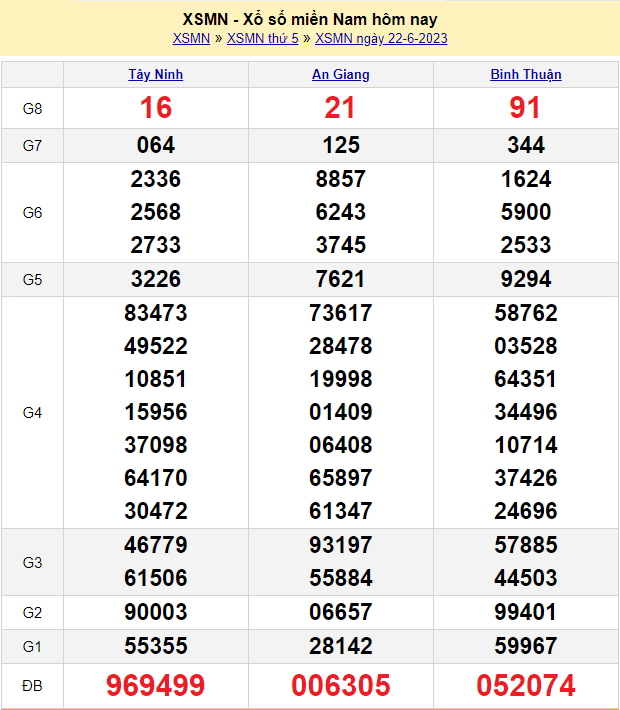Open the 'XSMN ngày 22-6-2023' link
Image resolution: width=620 pixels, height=710 pixels.
coord(381,39)
